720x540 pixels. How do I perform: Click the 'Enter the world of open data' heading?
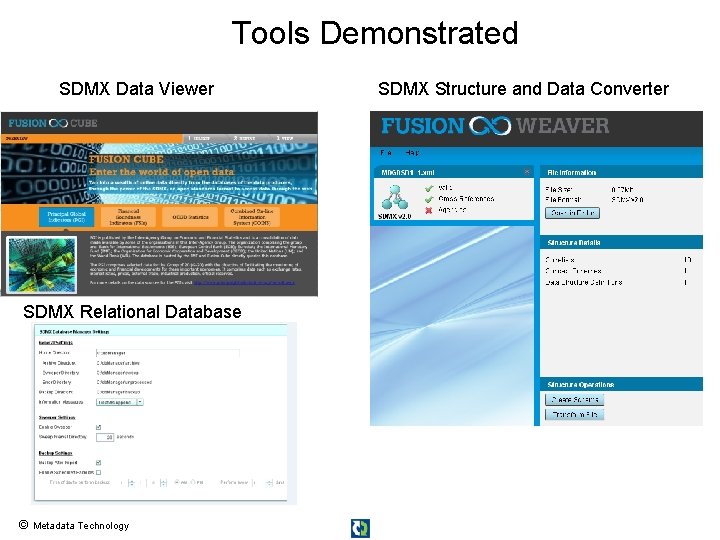click(x=162, y=172)
